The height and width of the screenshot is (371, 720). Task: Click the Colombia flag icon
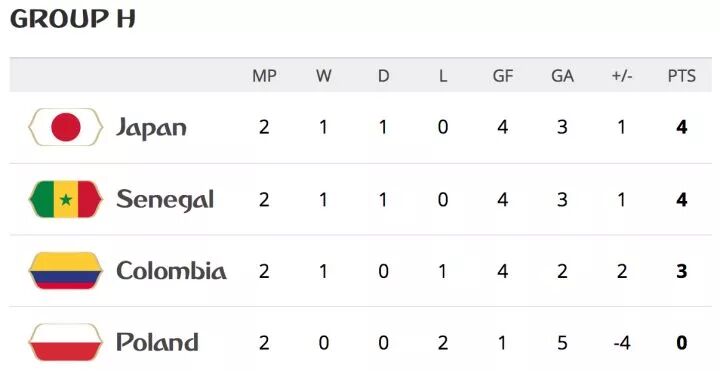[66, 271]
